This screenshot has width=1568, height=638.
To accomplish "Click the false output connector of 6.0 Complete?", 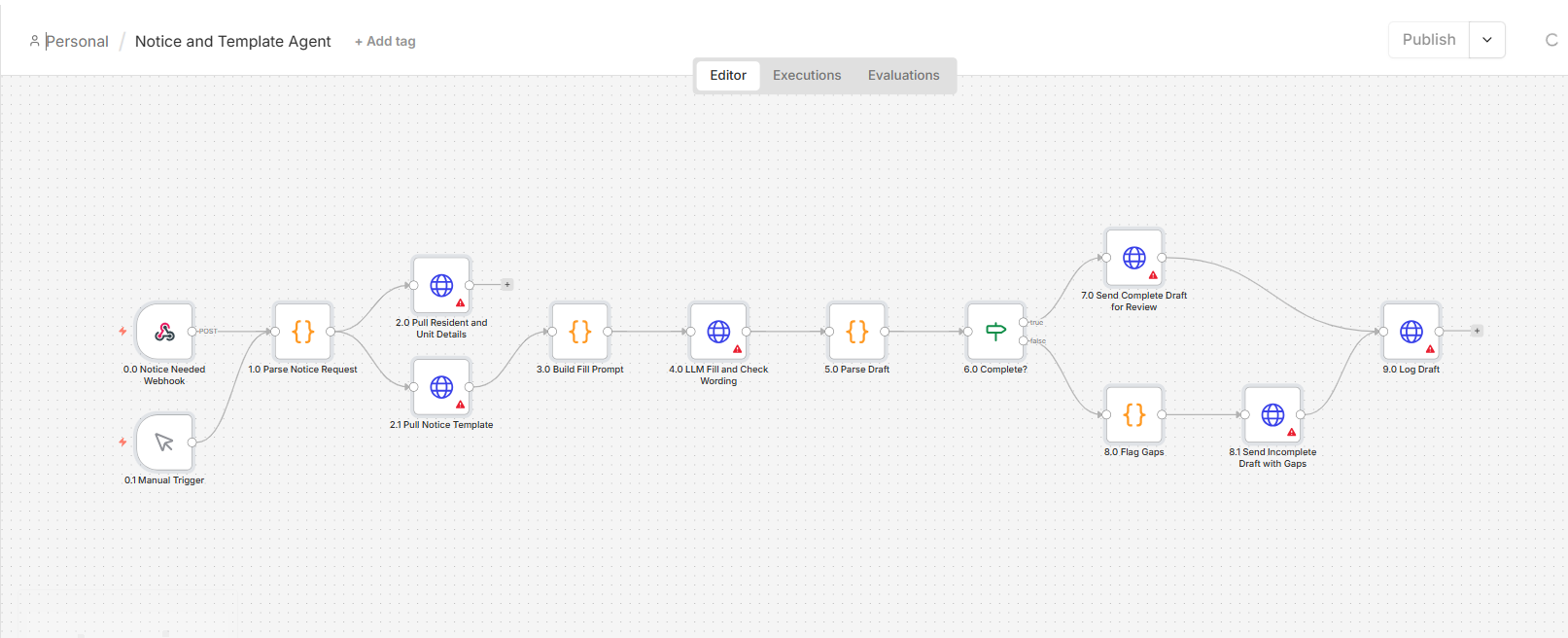I will [x=1024, y=340].
